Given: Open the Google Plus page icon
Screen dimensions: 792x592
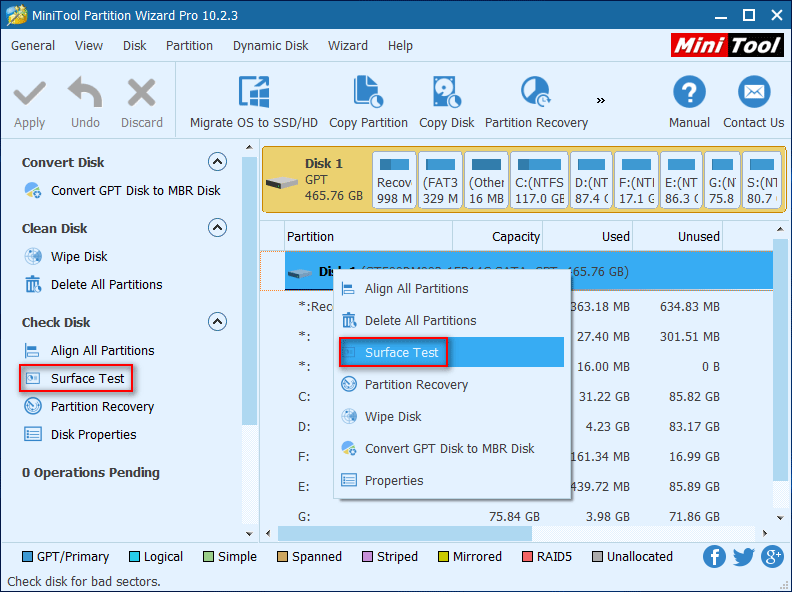Looking at the screenshot, I should pyautogui.click(x=772, y=557).
